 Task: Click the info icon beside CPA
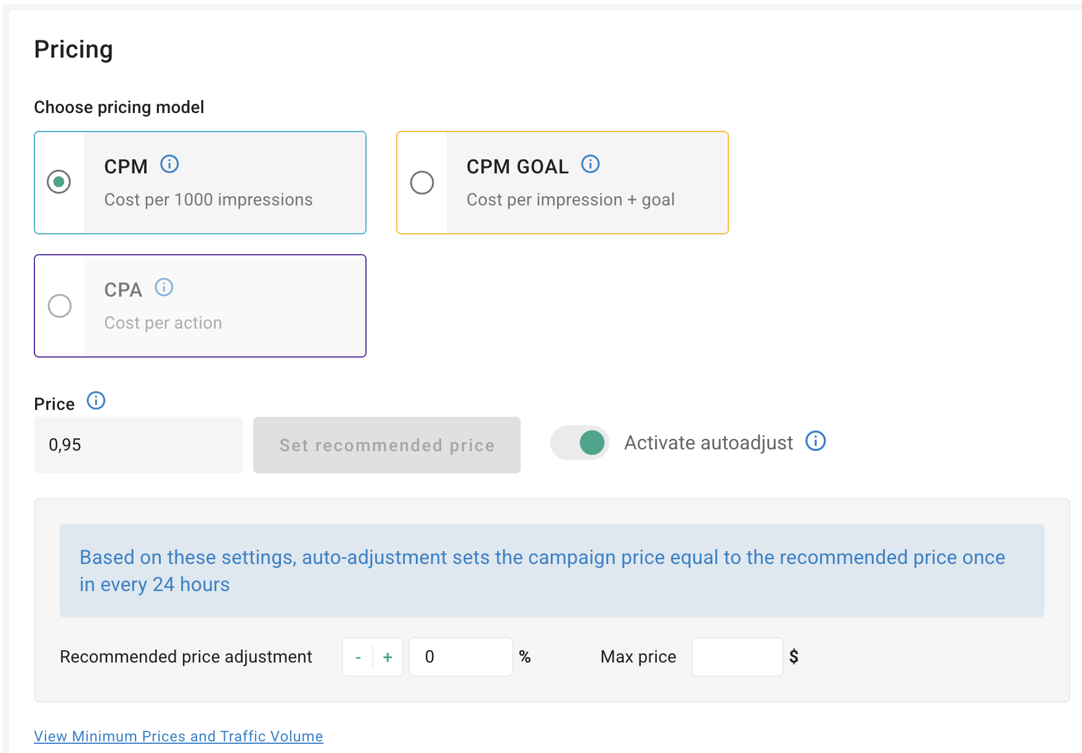pyautogui.click(x=164, y=288)
